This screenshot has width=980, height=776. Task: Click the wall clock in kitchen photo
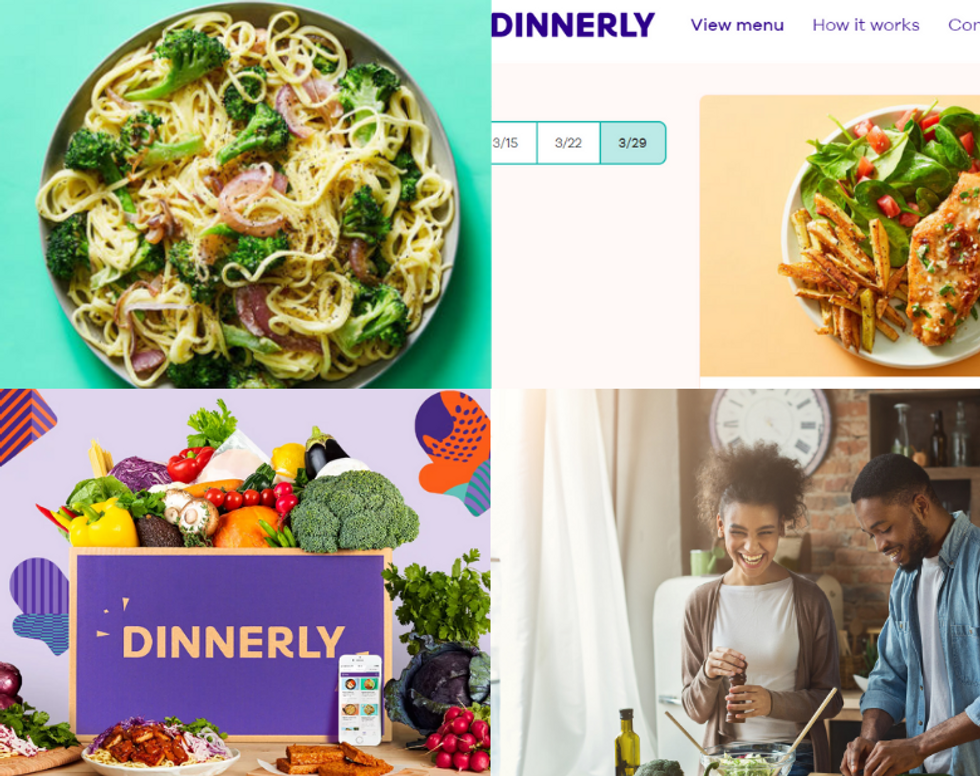(770, 430)
